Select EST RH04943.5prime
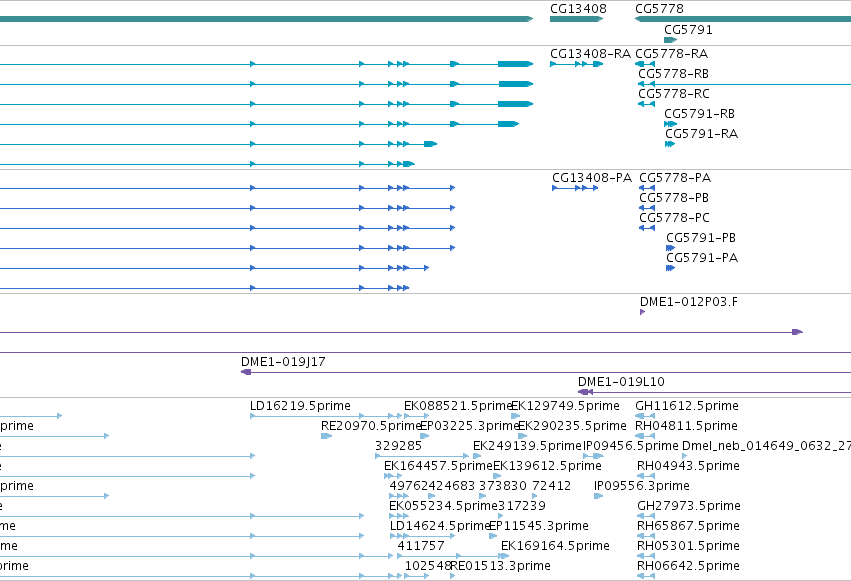The width and height of the screenshot is (851, 581). pyautogui.click(x=646, y=476)
